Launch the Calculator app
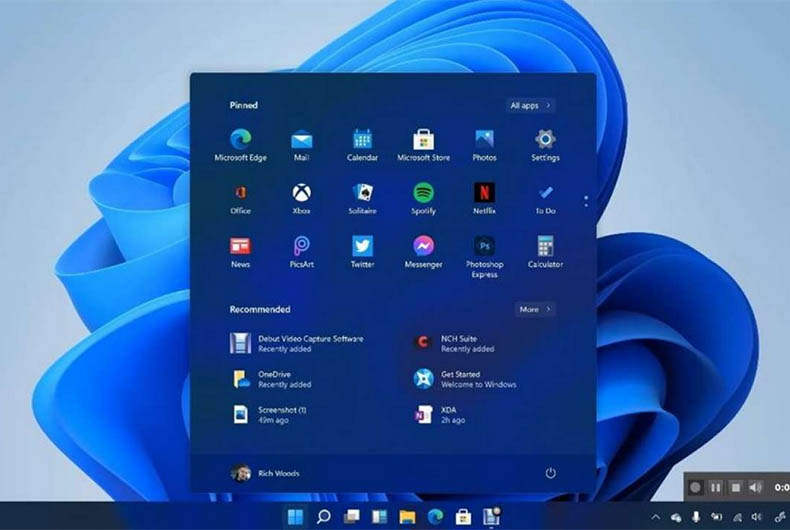The height and width of the screenshot is (530, 790). point(545,252)
